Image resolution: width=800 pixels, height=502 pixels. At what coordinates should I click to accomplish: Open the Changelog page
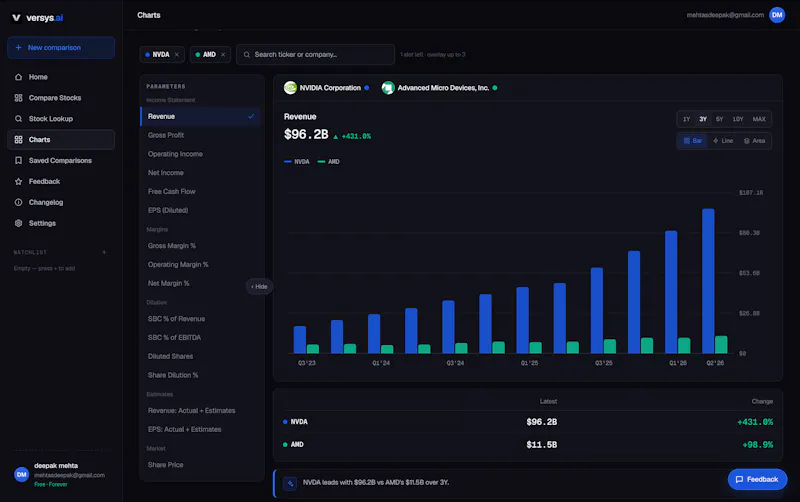pyautogui.click(x=61, y=203)
